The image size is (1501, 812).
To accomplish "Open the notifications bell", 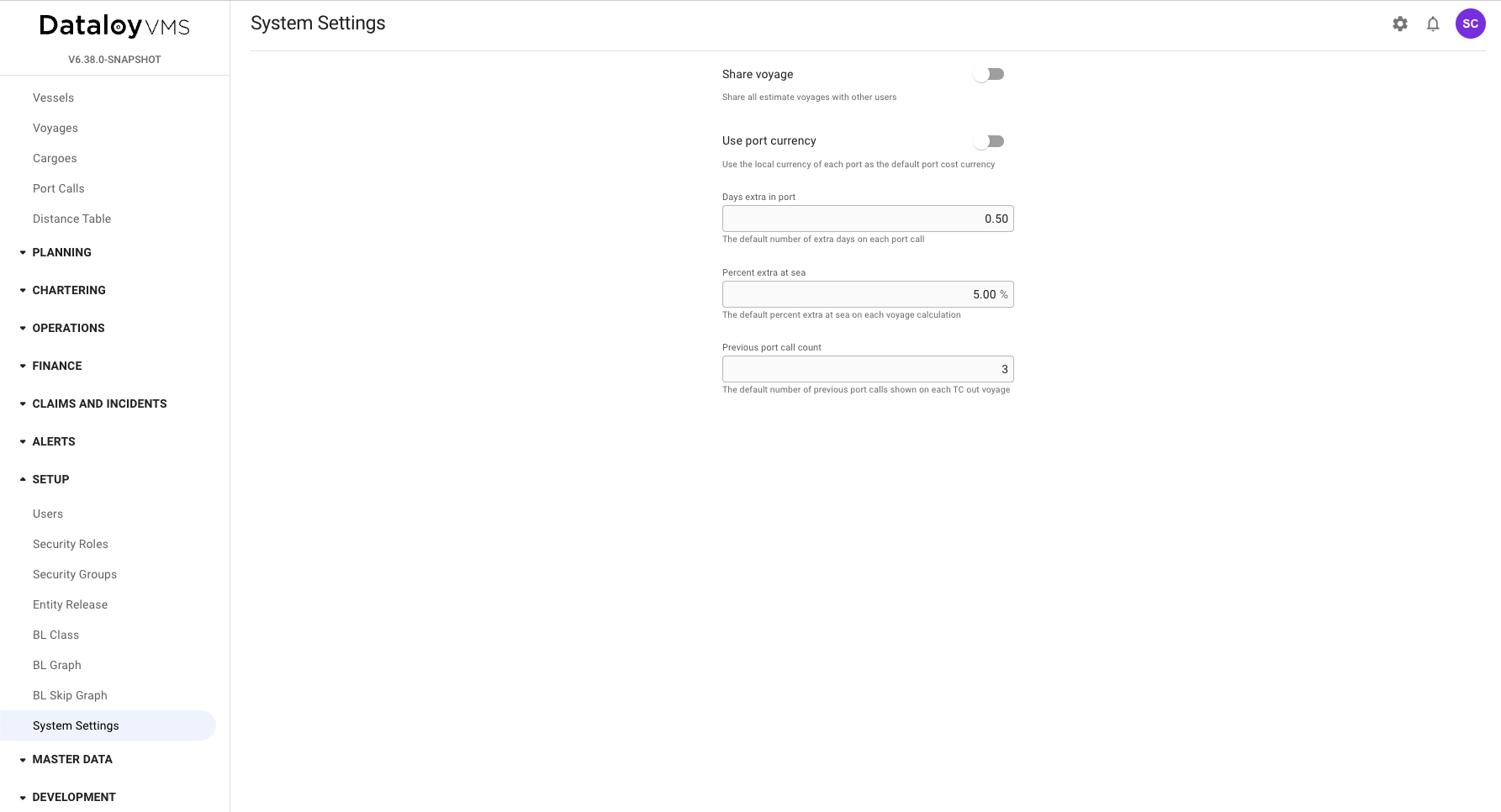I will click(x=1433, y=24).
